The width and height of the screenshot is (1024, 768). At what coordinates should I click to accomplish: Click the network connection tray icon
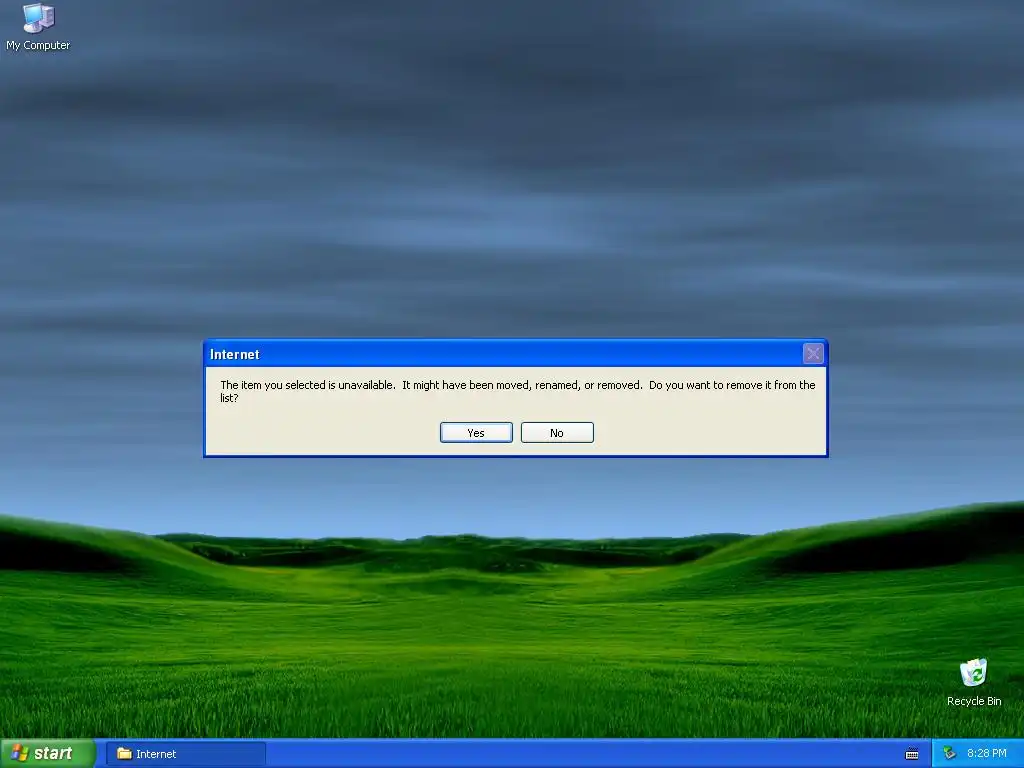[x=950, y=754]
